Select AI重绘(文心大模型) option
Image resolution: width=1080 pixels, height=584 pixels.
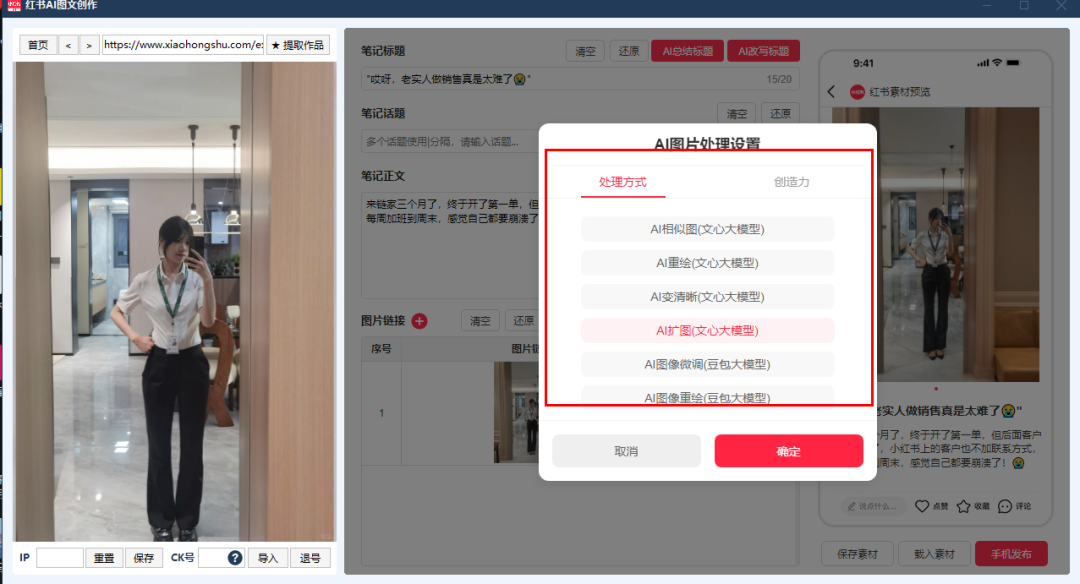coord(707,263)
